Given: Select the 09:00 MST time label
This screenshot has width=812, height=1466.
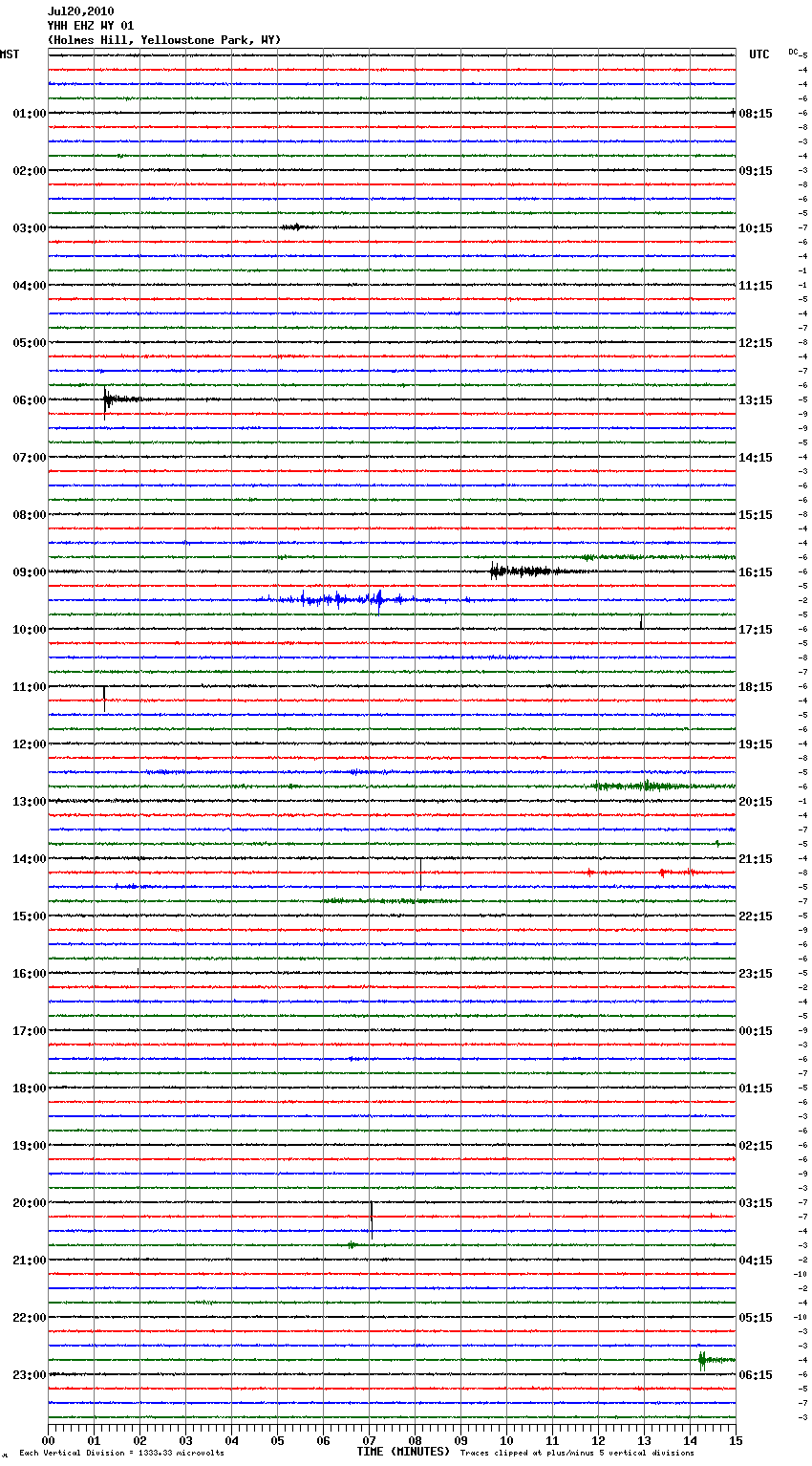Looking at the screenshot, I should [x=30, y=572].
